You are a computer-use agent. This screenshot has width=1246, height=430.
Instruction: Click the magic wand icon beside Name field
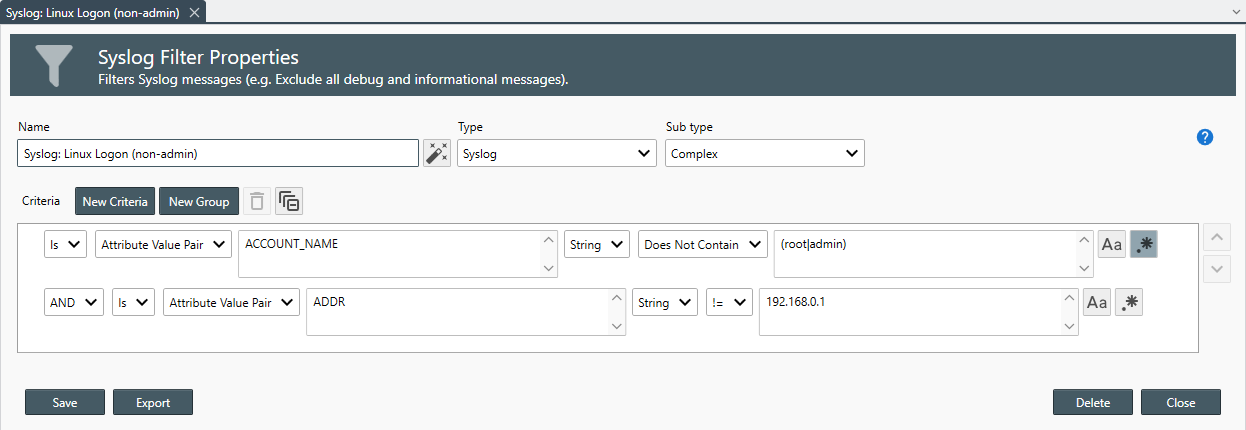(x=437, y=153)
